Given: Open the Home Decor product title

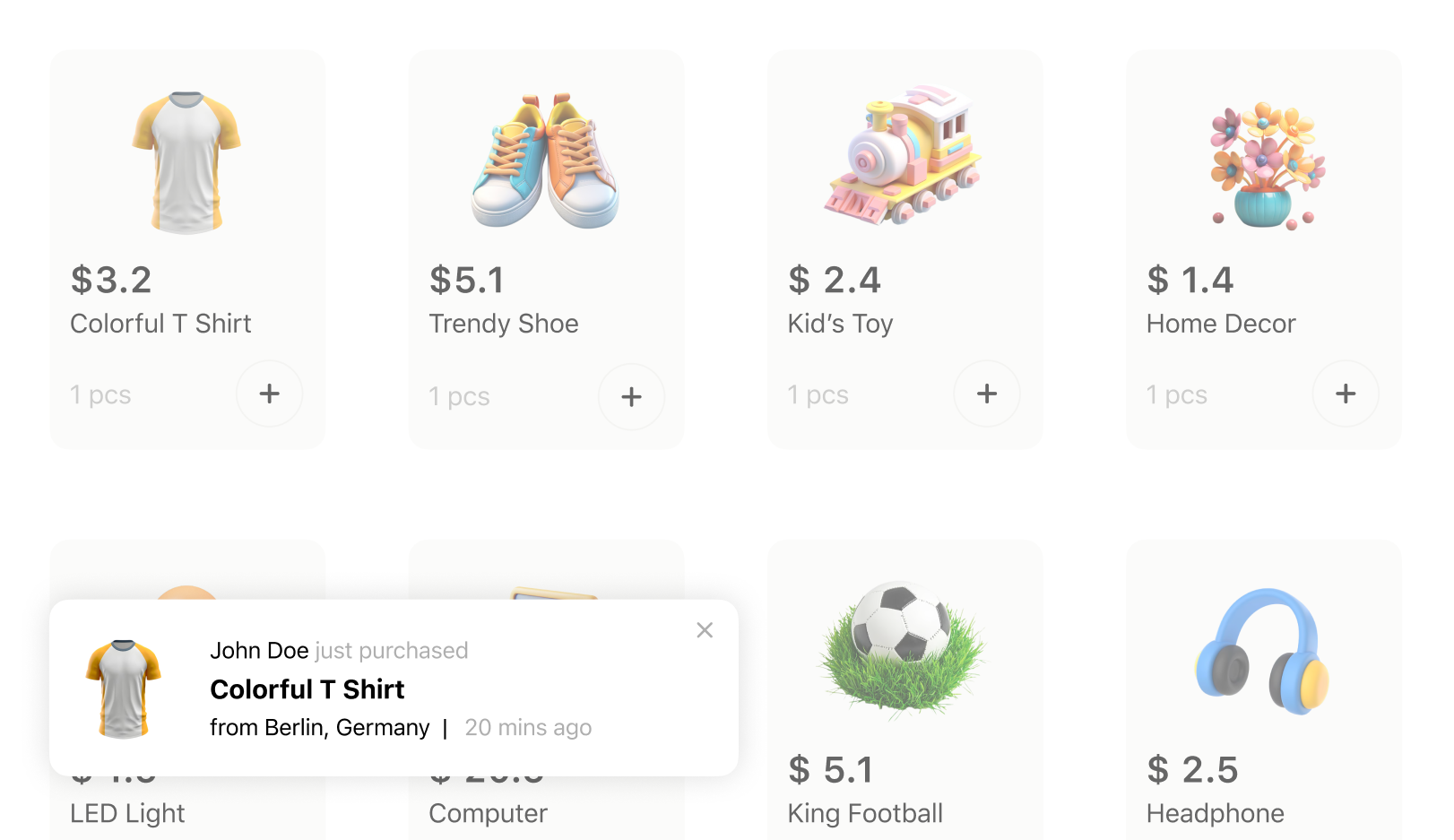Looking at the screenshot, I should coord(1221,324).
